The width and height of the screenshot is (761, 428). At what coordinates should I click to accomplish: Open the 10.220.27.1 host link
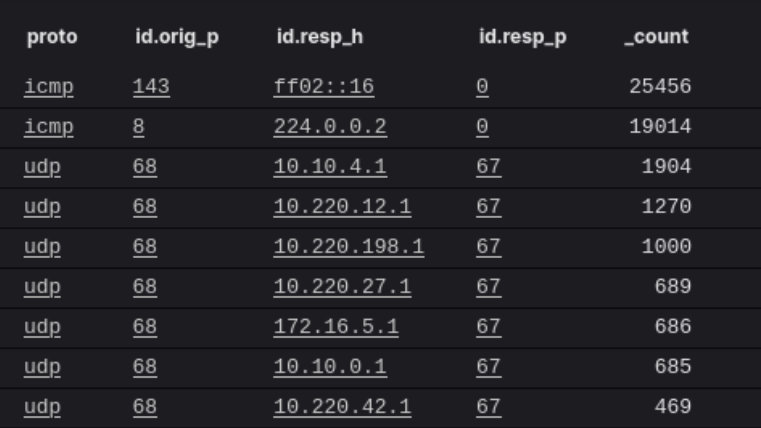pyautogui.click(x=342, y=287)
